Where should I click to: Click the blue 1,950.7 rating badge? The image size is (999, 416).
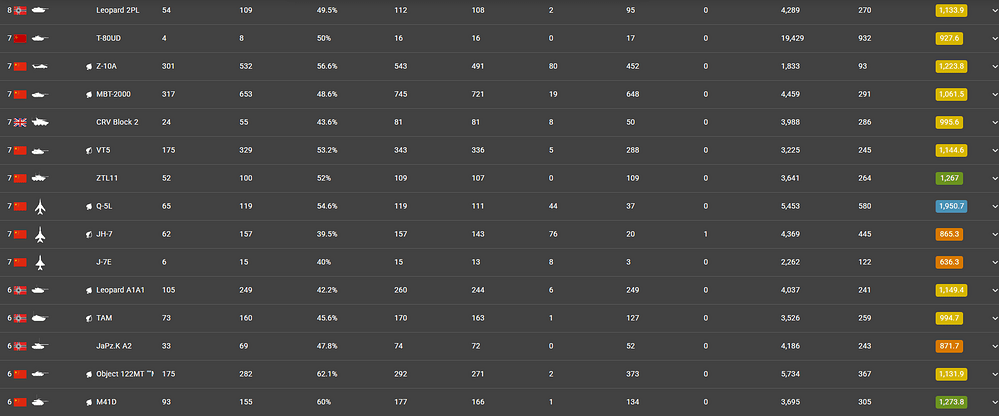[x=951, y=206]
